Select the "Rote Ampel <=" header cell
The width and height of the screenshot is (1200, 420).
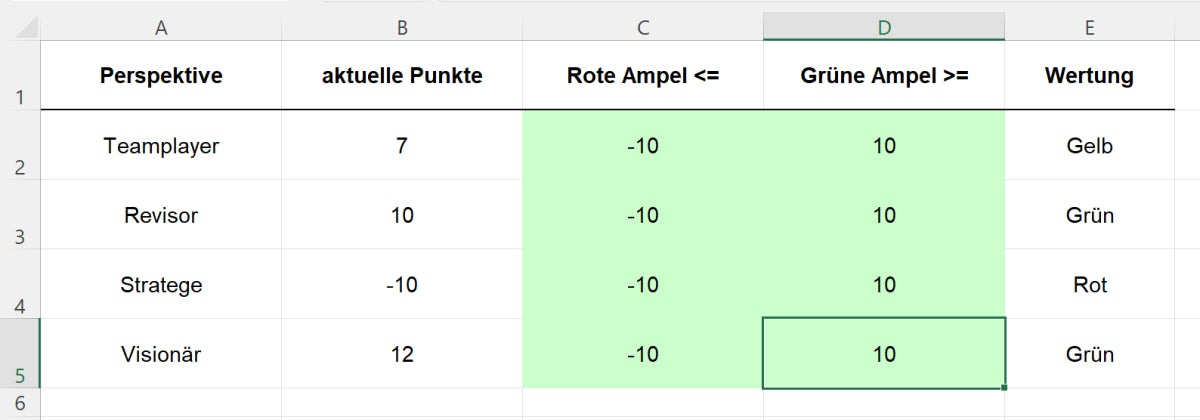click(x=642, y=76)
